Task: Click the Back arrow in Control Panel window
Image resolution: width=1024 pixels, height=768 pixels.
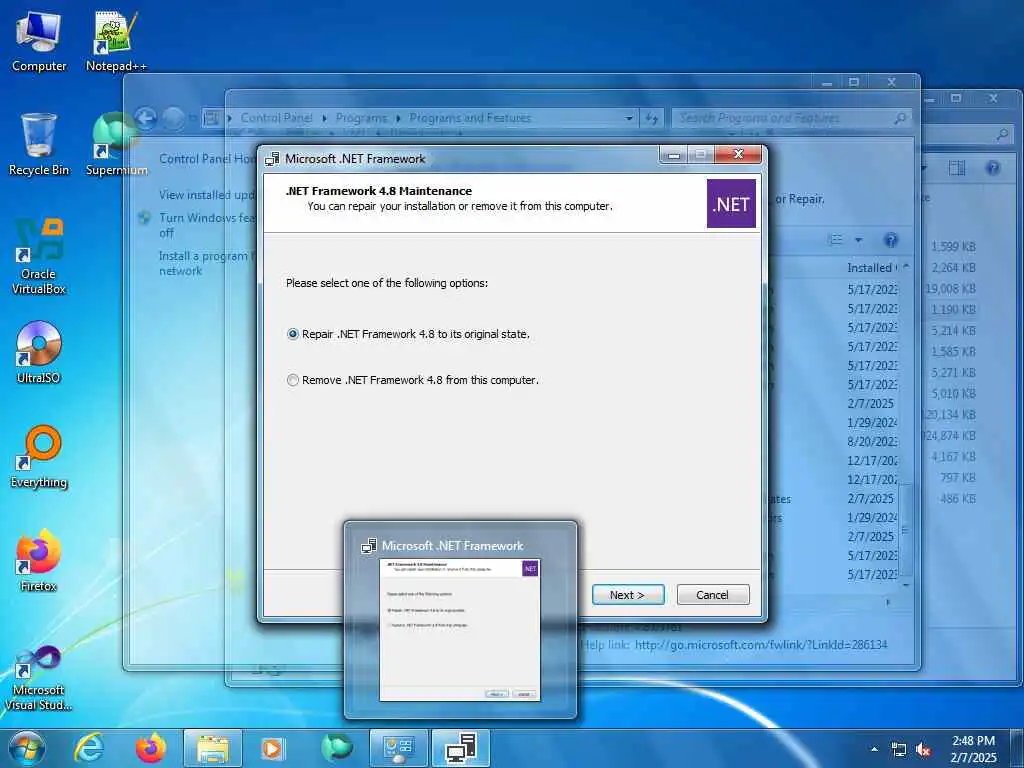Action: tap(146, 118)
